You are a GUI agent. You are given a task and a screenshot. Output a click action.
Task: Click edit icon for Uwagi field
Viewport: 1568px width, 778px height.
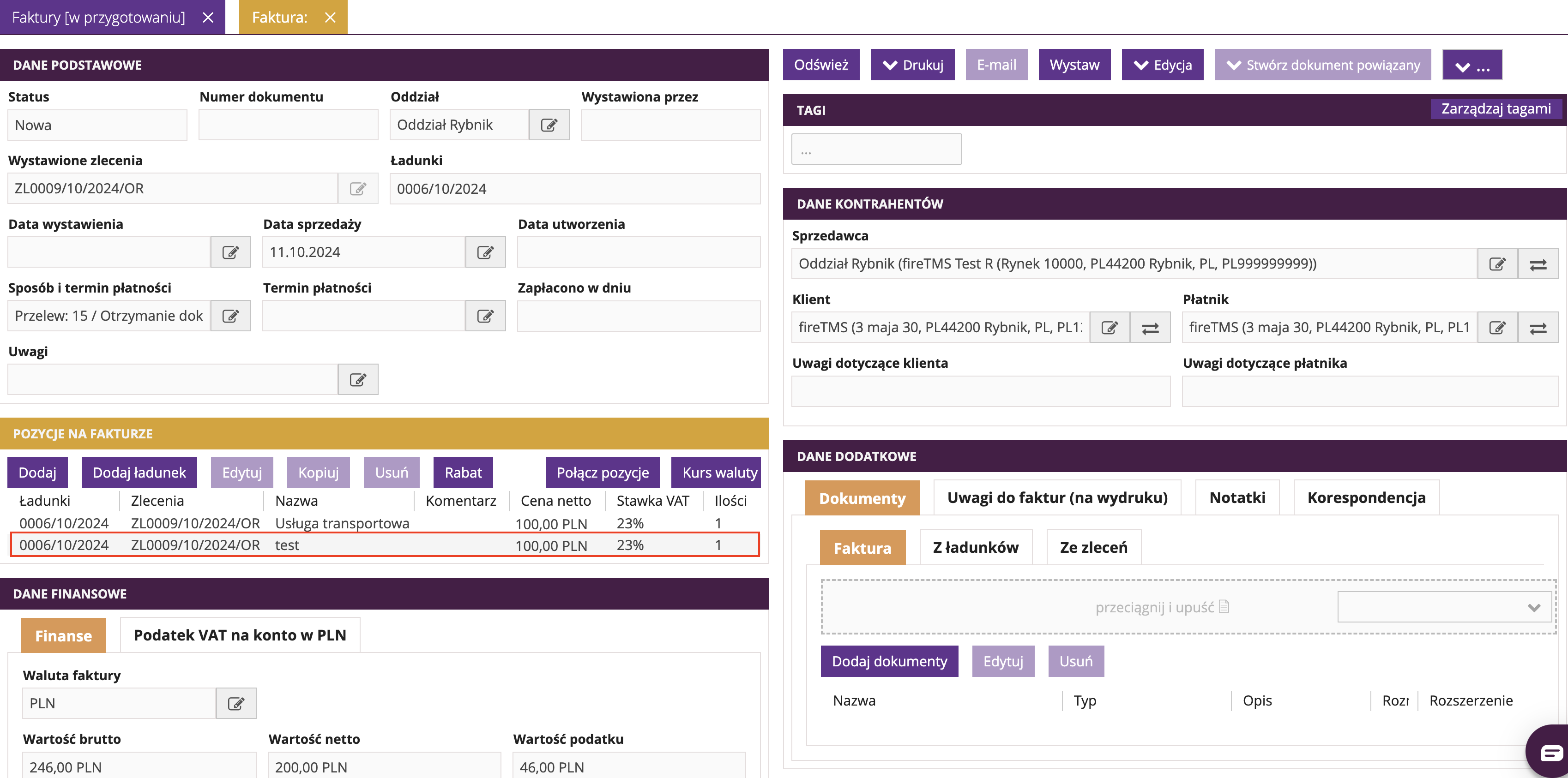click(x=357, y=380)
